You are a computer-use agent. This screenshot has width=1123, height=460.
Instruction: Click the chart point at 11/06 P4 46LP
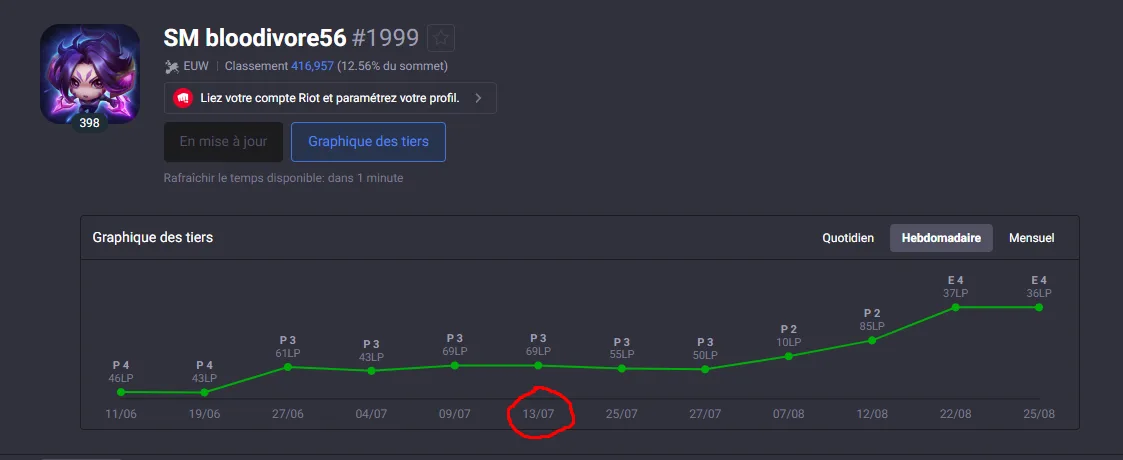121,392
